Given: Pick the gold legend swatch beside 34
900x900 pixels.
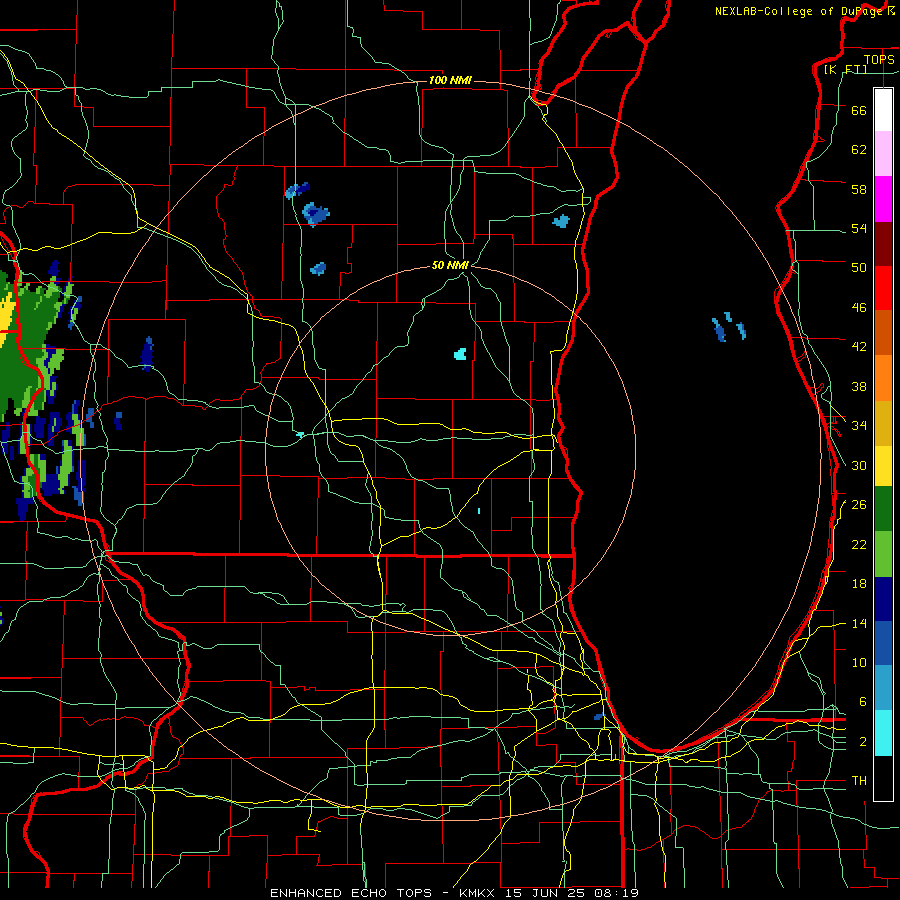Looking at the screenshot, I should (883, 423).
